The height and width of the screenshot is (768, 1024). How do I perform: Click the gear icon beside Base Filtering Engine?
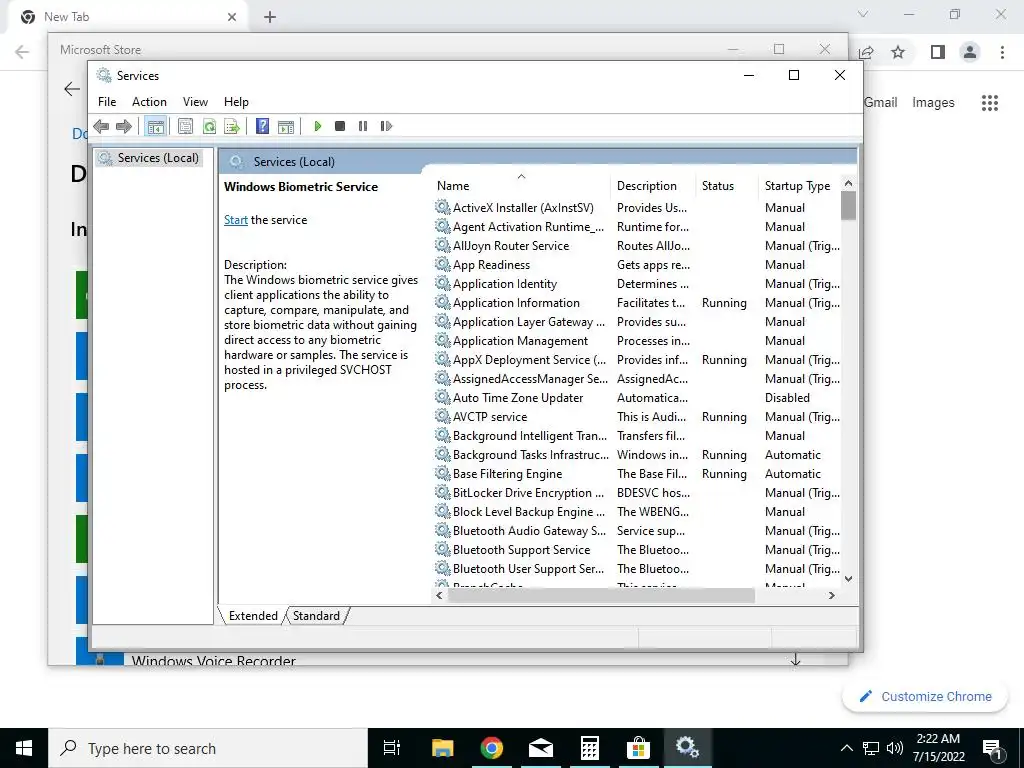tap(443, 473)
